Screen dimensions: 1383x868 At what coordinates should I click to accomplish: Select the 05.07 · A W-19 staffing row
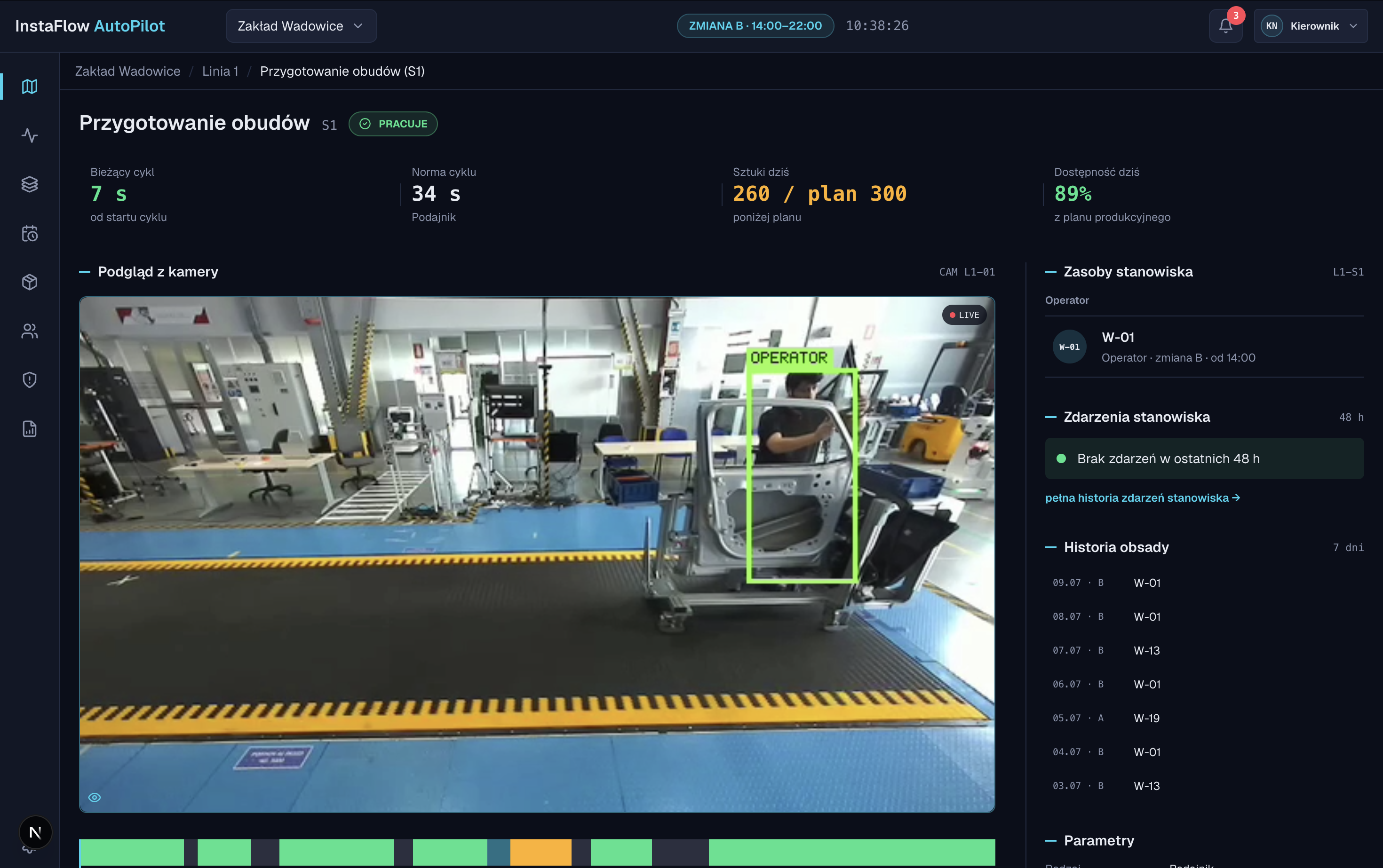[x=1204, y=718]
